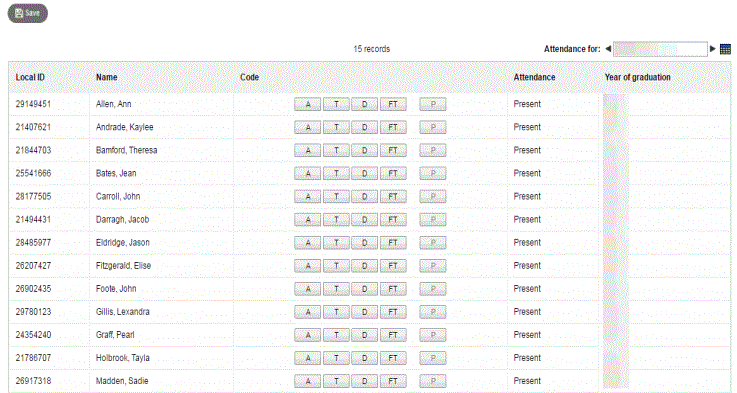Image resolution: width=737 pixels, height=393 pixels.
Task: Click the Attendance for date field
Action: [660, 49]
